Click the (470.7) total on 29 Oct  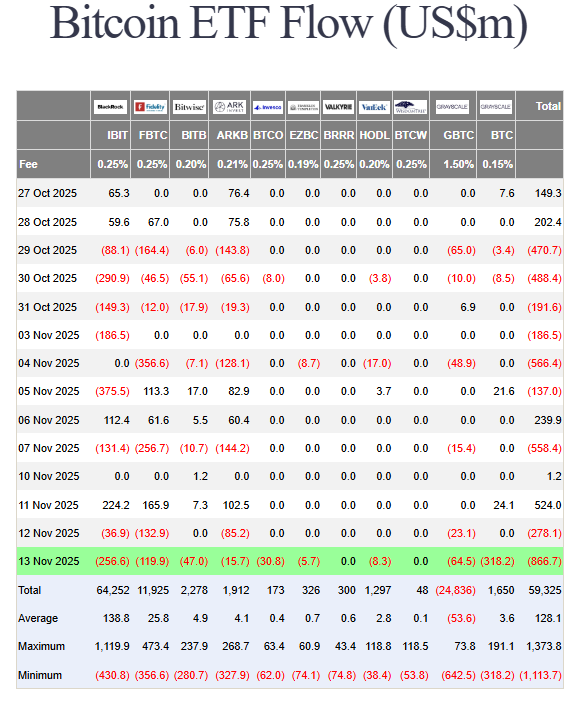click(544, 250)
